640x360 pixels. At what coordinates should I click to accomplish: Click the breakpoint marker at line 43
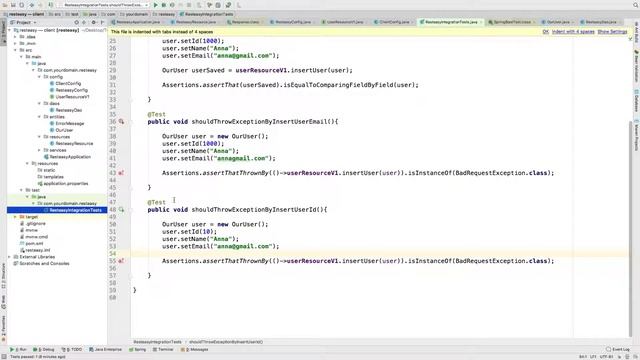pos(121,173)
